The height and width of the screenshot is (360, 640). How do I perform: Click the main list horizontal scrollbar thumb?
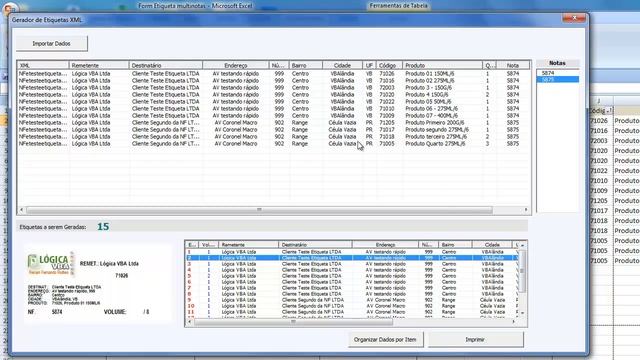(259, 210)
